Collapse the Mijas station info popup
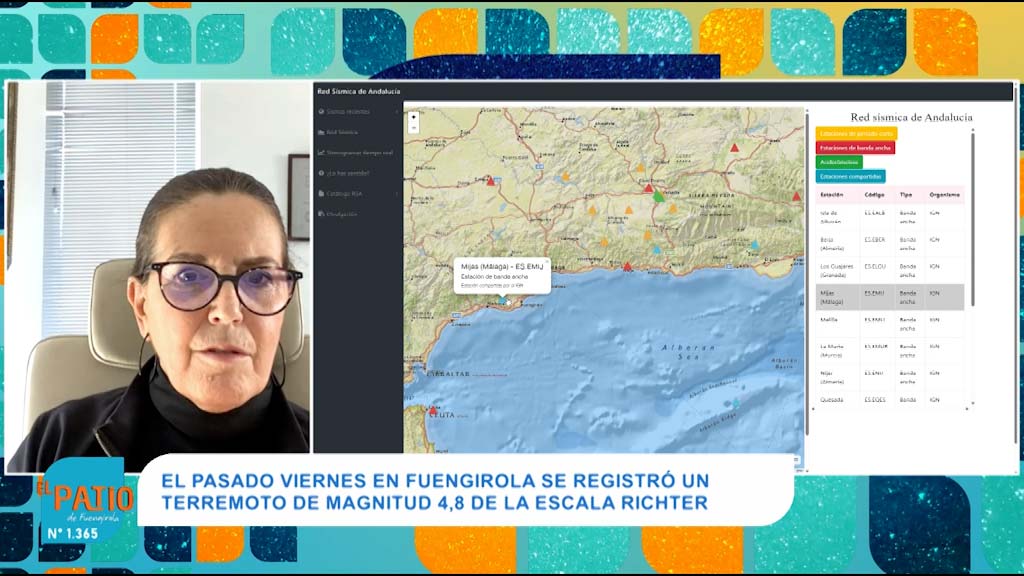The height and width of the screenshot is (576, 1024). point(547,261)
